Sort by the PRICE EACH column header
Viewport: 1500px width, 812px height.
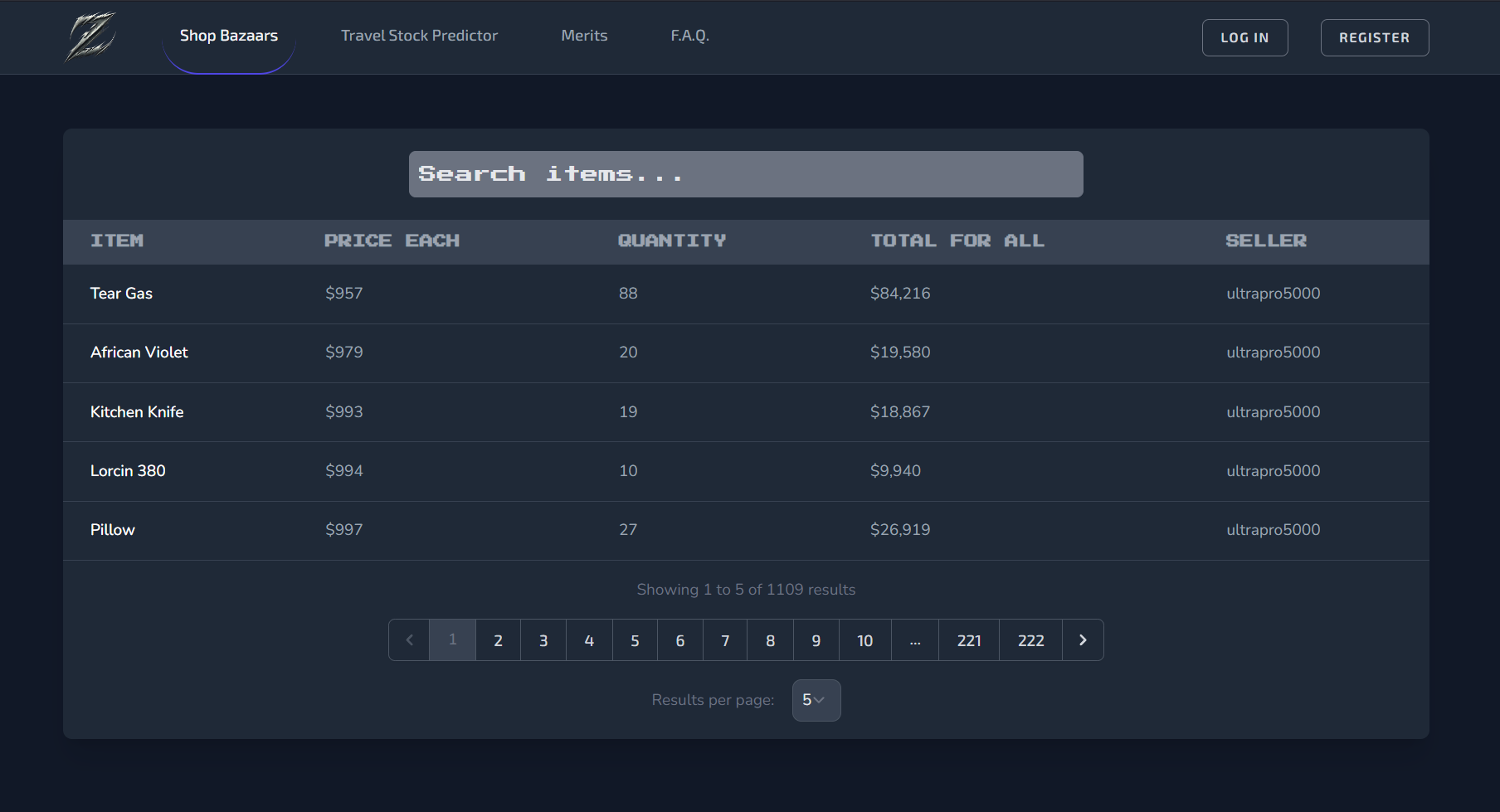[392, 241]
